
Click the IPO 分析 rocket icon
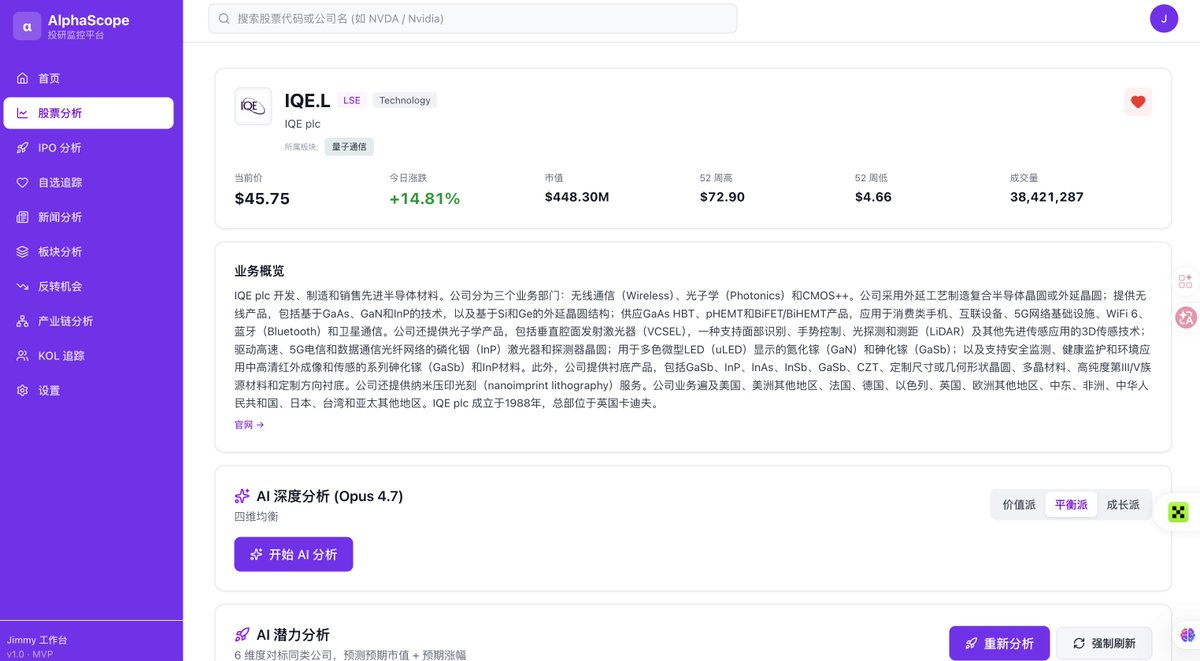point(23,148)
